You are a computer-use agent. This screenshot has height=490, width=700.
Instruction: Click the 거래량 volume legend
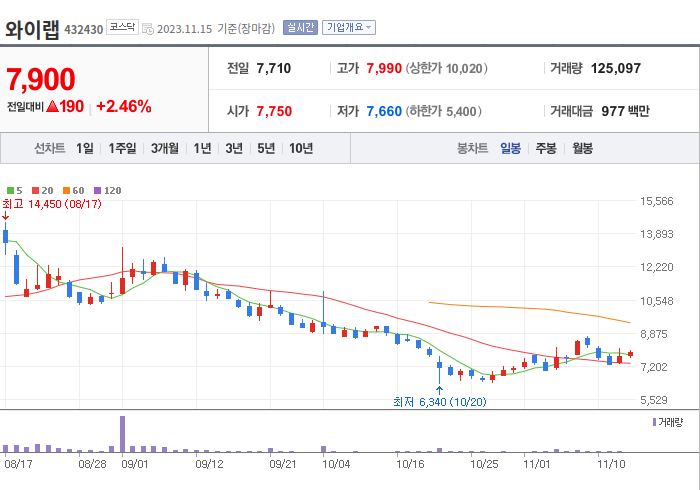tap(668, 422)
